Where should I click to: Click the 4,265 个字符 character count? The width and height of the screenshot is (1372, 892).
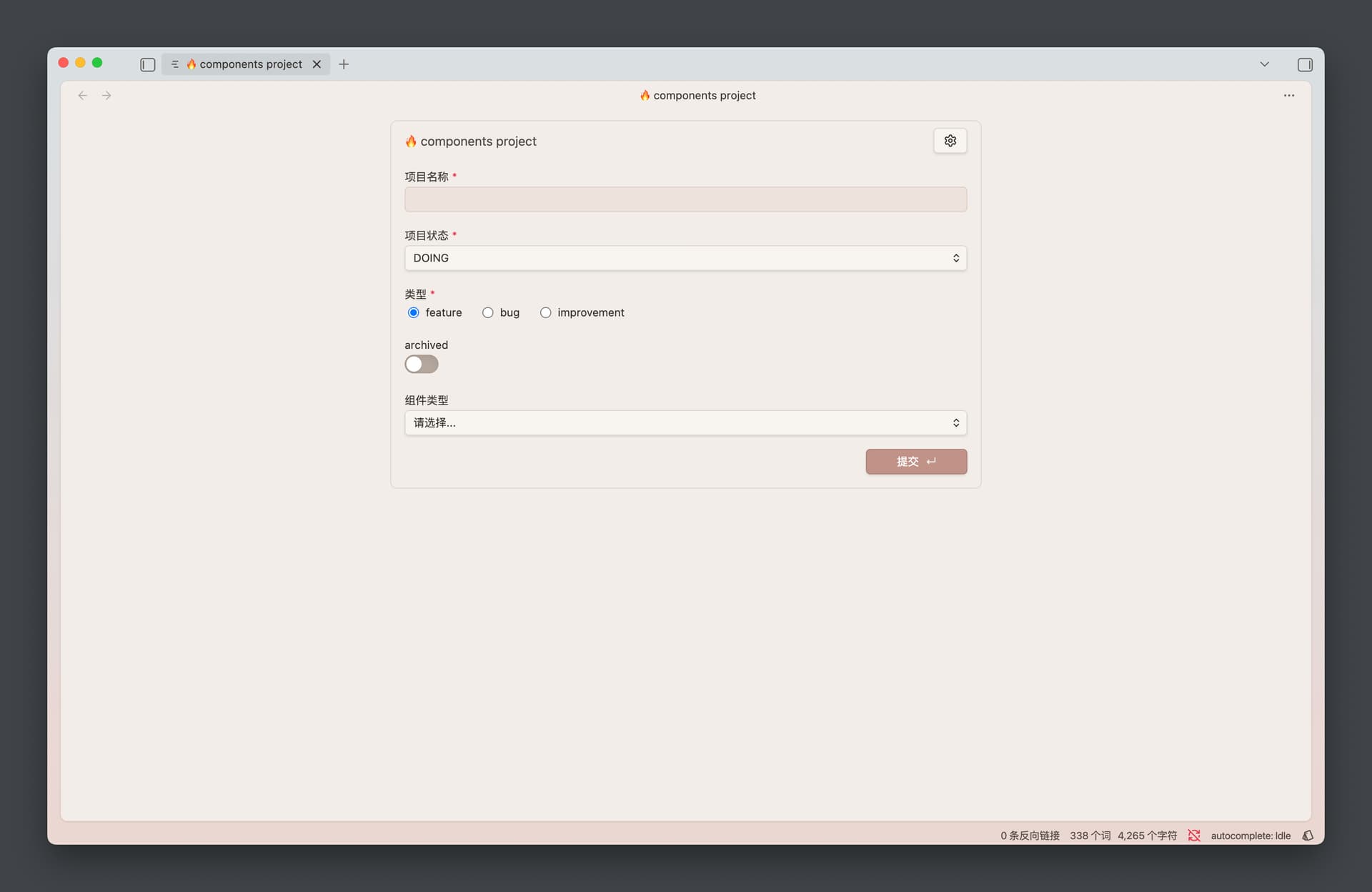1147,836
